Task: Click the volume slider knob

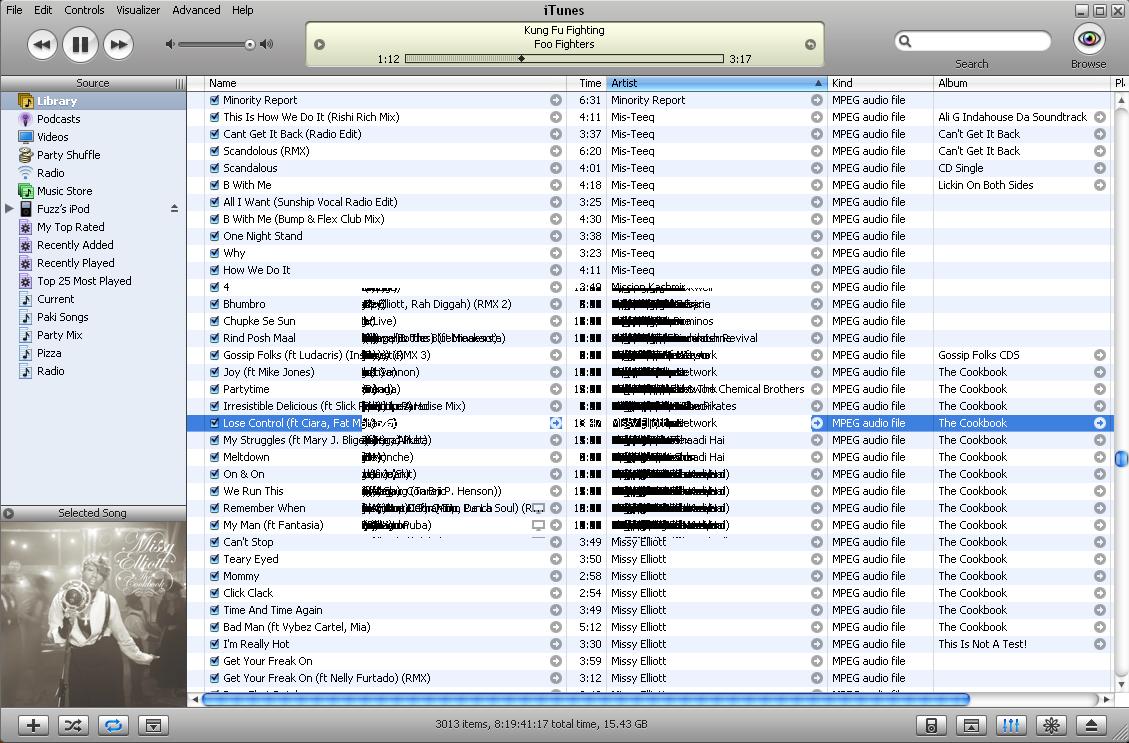Action: point(250,45)
